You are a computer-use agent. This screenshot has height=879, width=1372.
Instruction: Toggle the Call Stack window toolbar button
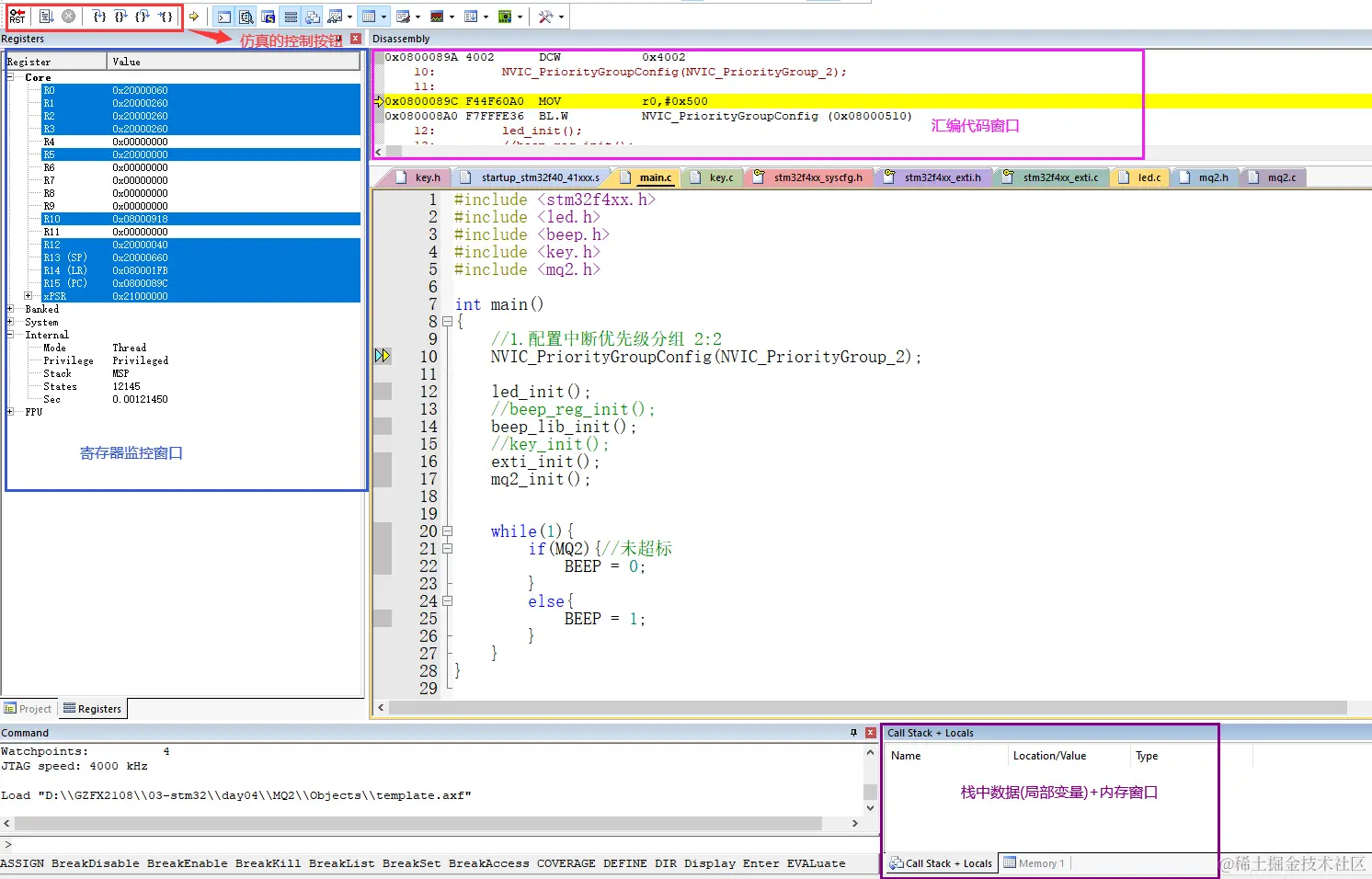(313, 17)
